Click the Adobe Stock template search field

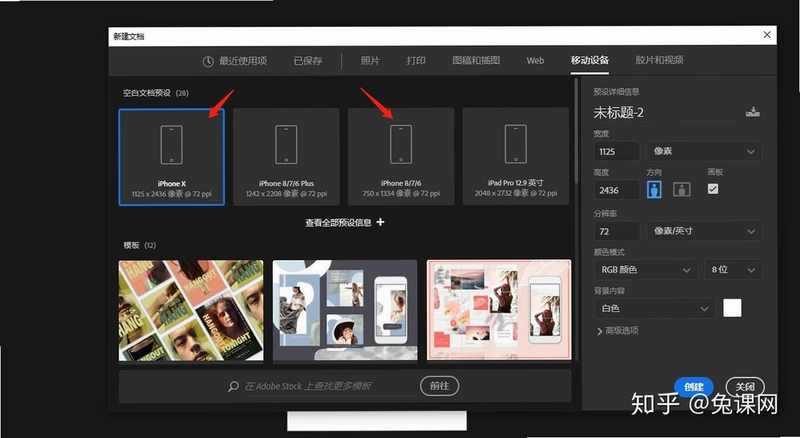click(330, 386)
